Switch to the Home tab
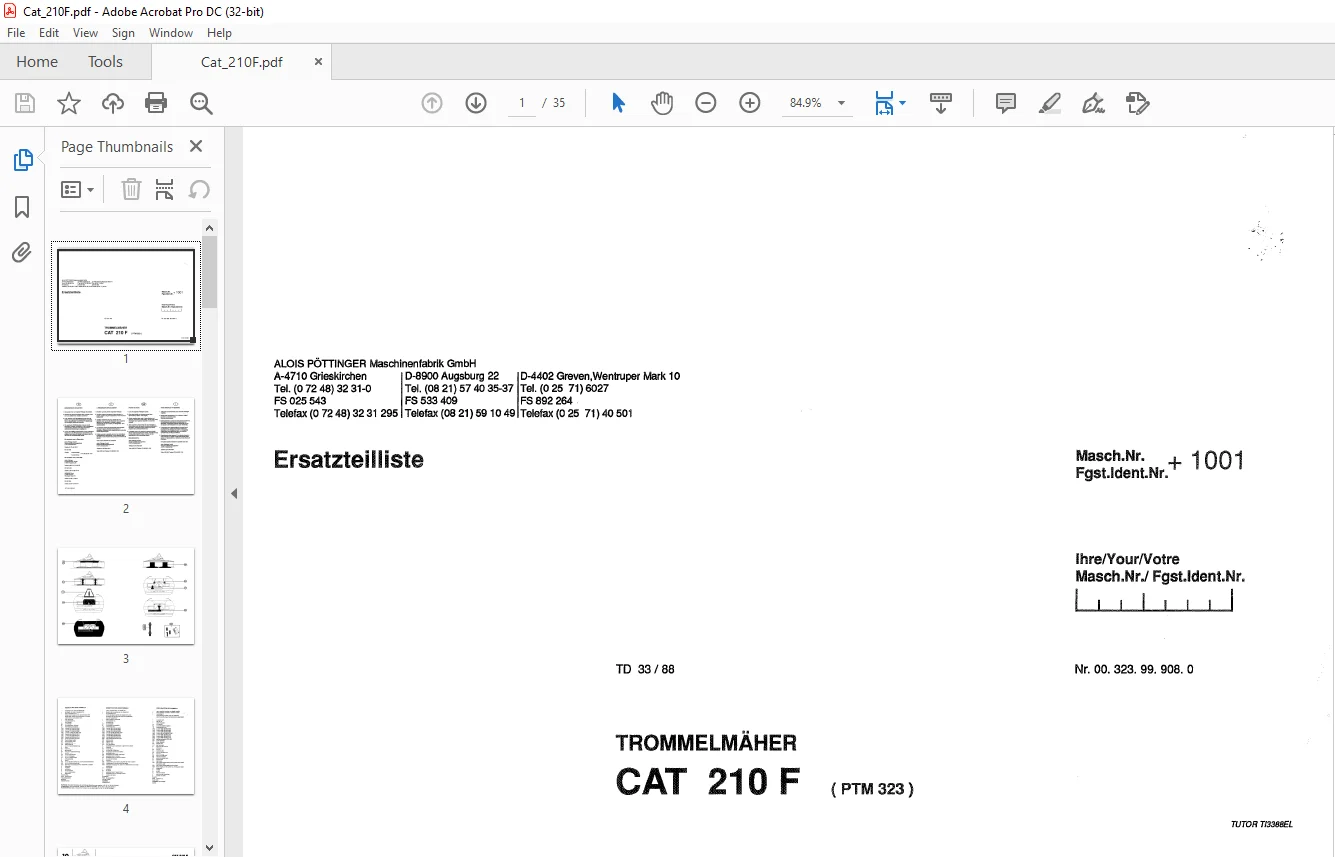This screenshot has height=857, width=1335. point(37,61)
